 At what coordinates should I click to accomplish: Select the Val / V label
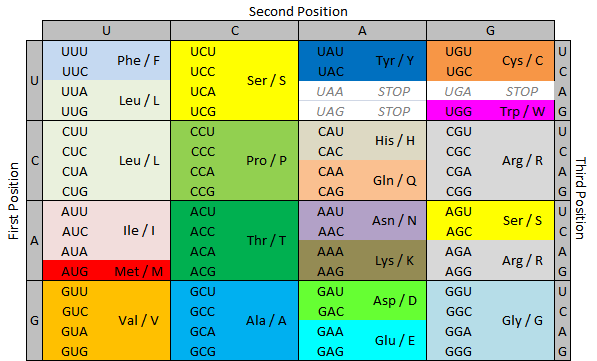138,320
